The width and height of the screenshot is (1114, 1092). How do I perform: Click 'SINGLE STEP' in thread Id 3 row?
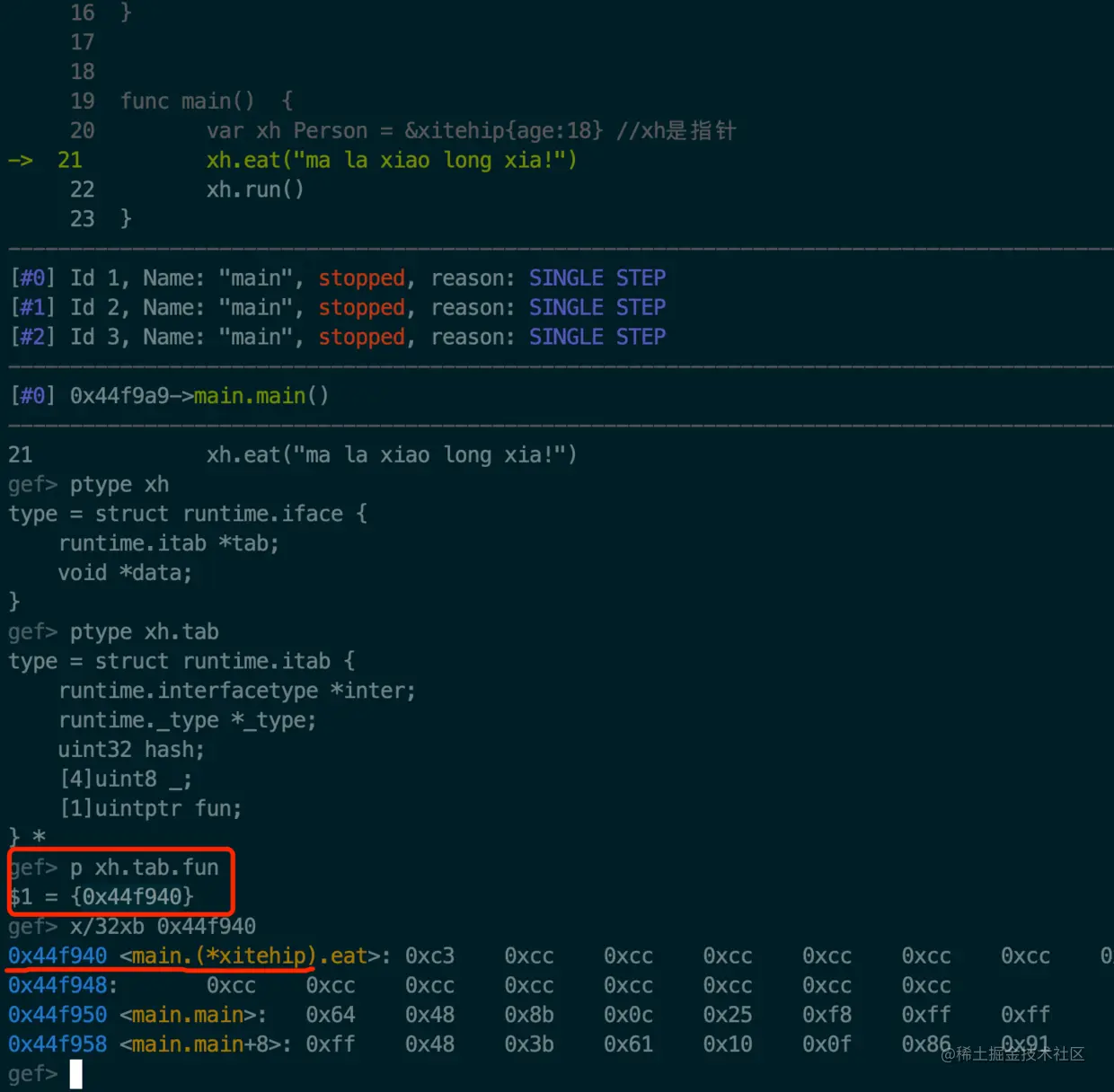(597, 337)
